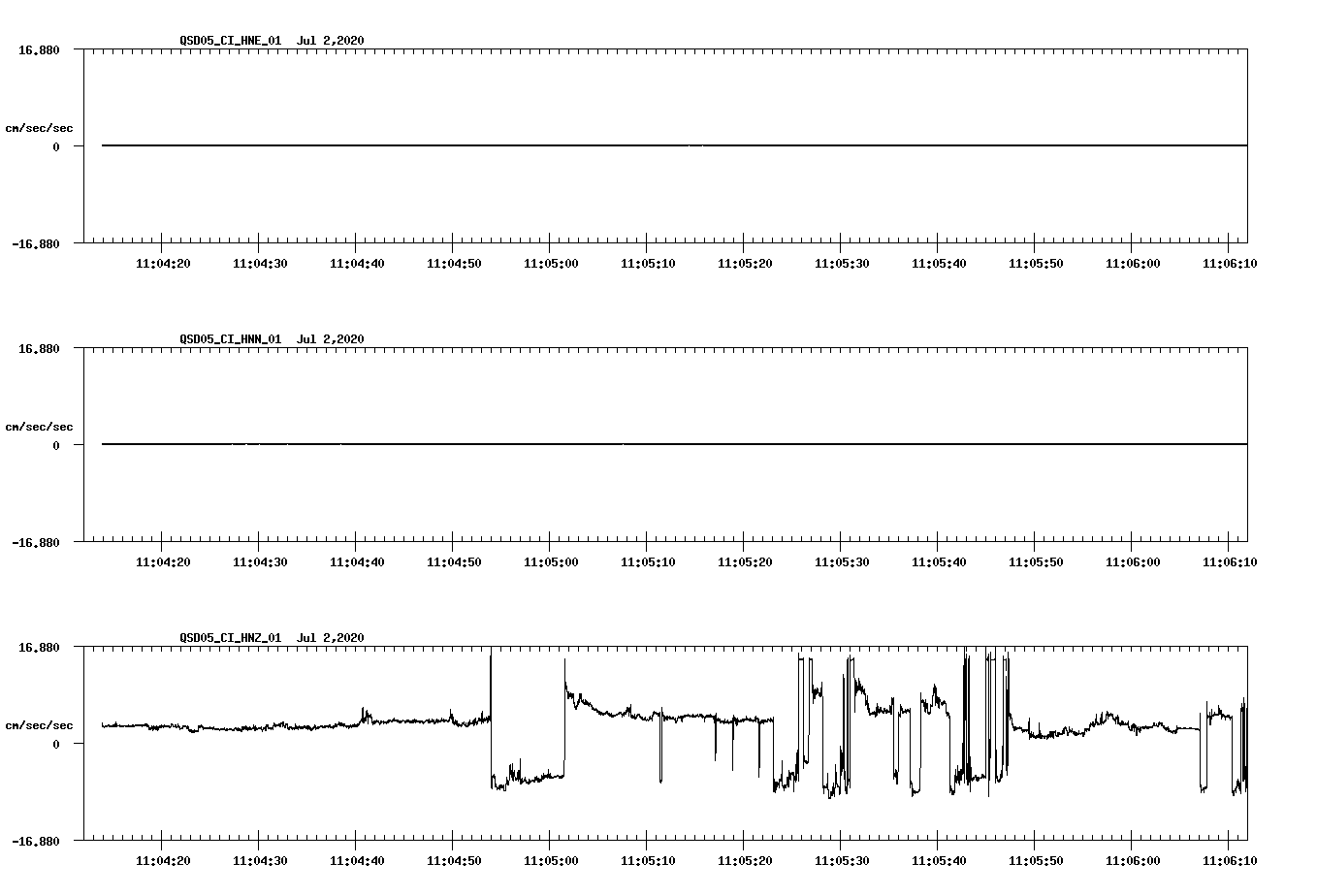The height and width of the screenshot is (896, 1317).
Task: Click the QSD05_CI_HNN_01 Jul 2,2020 title
Action: pyautogui.click(x=272, y=339)
